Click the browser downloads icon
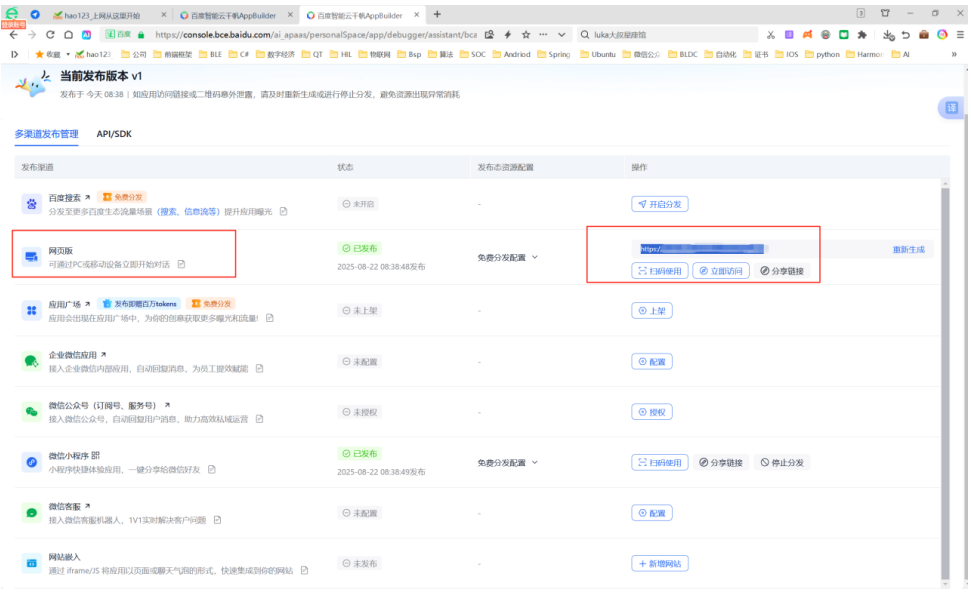971x594 pixels. [888, 35]
